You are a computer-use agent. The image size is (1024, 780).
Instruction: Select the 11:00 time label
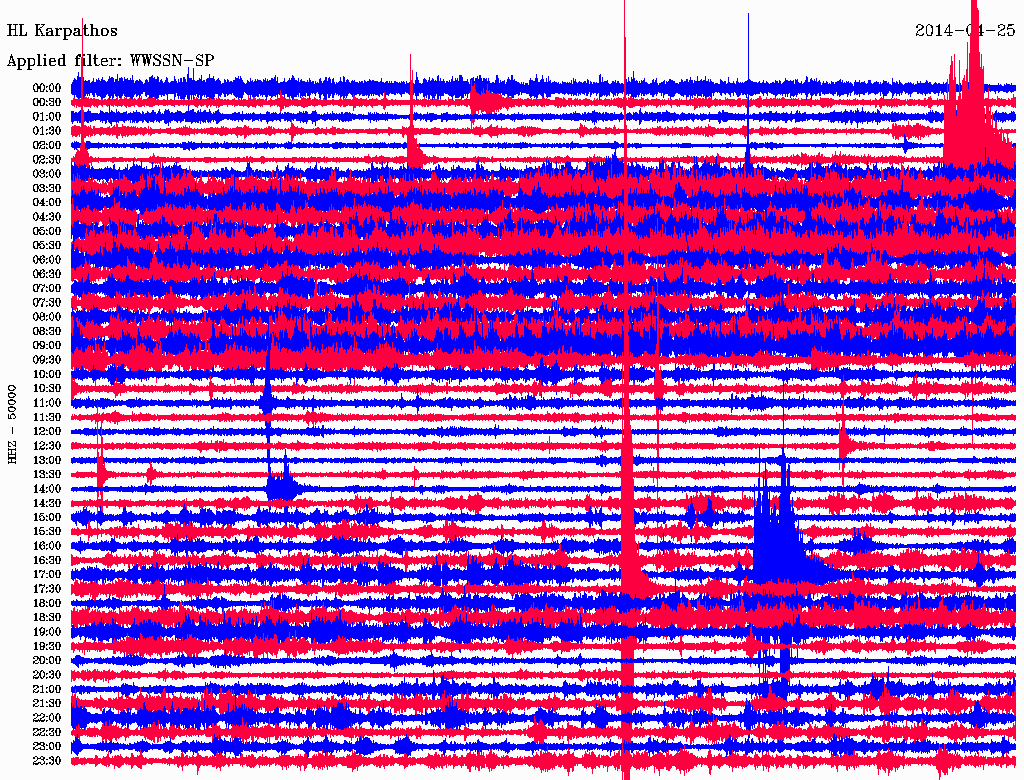[47, 402]
